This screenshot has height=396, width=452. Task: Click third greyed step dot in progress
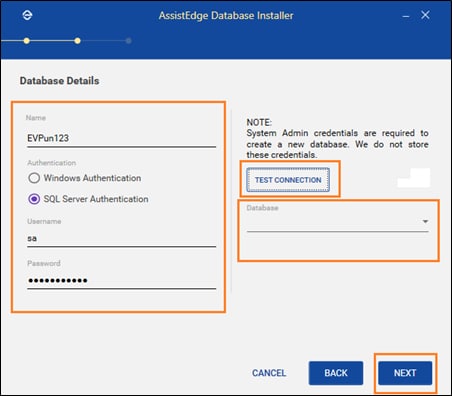tap(128, 41)
